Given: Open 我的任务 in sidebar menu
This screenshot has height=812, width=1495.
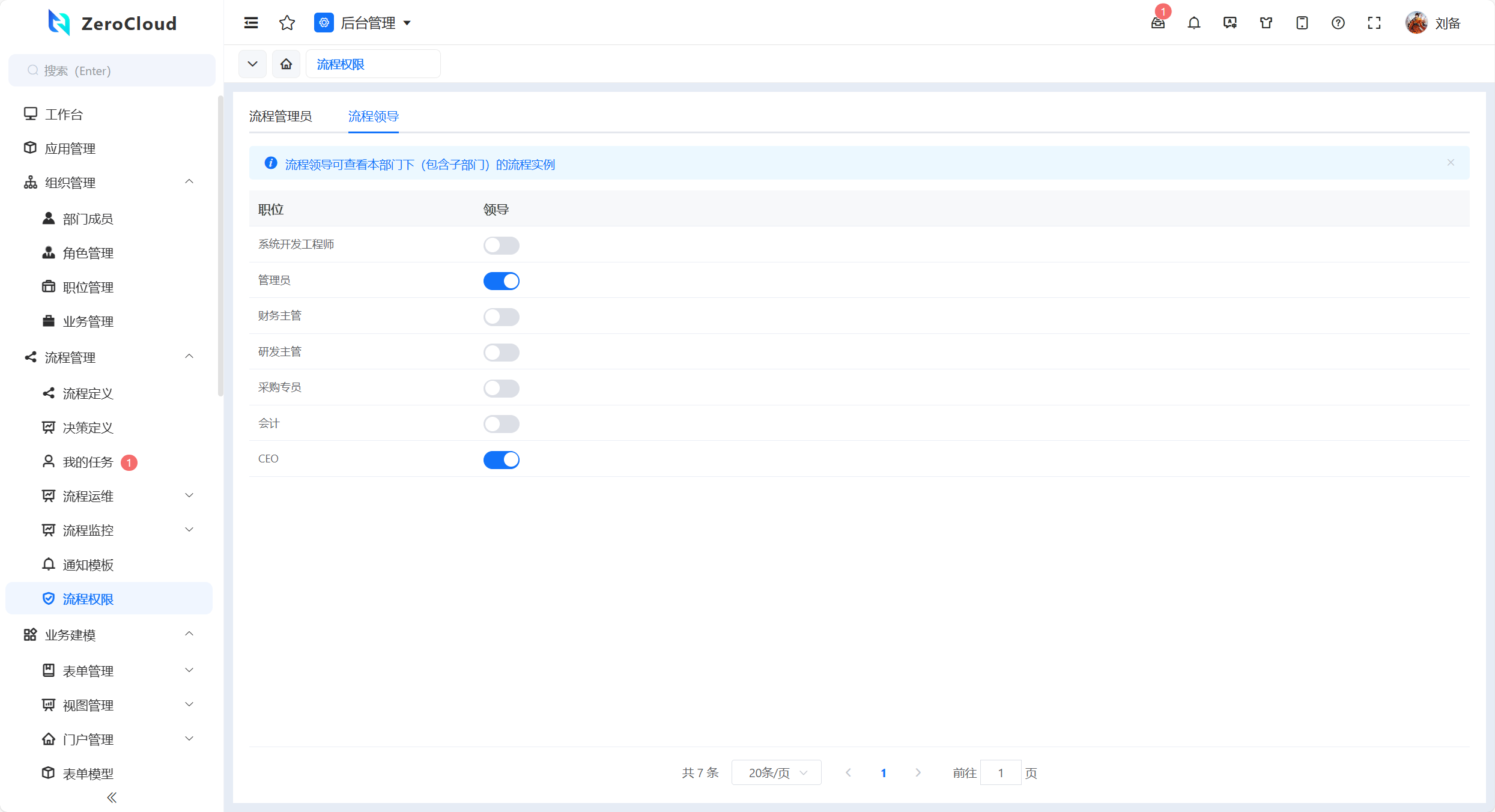Looking at the screenshot, I should coord(88,462).
